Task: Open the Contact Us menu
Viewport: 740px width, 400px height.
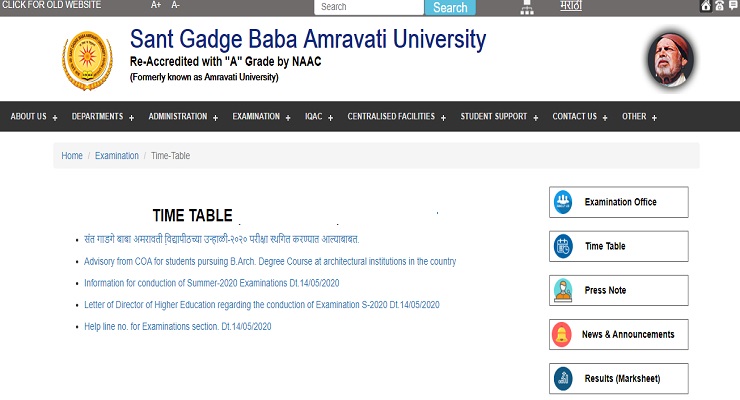Action: click(x=574, y=117)
